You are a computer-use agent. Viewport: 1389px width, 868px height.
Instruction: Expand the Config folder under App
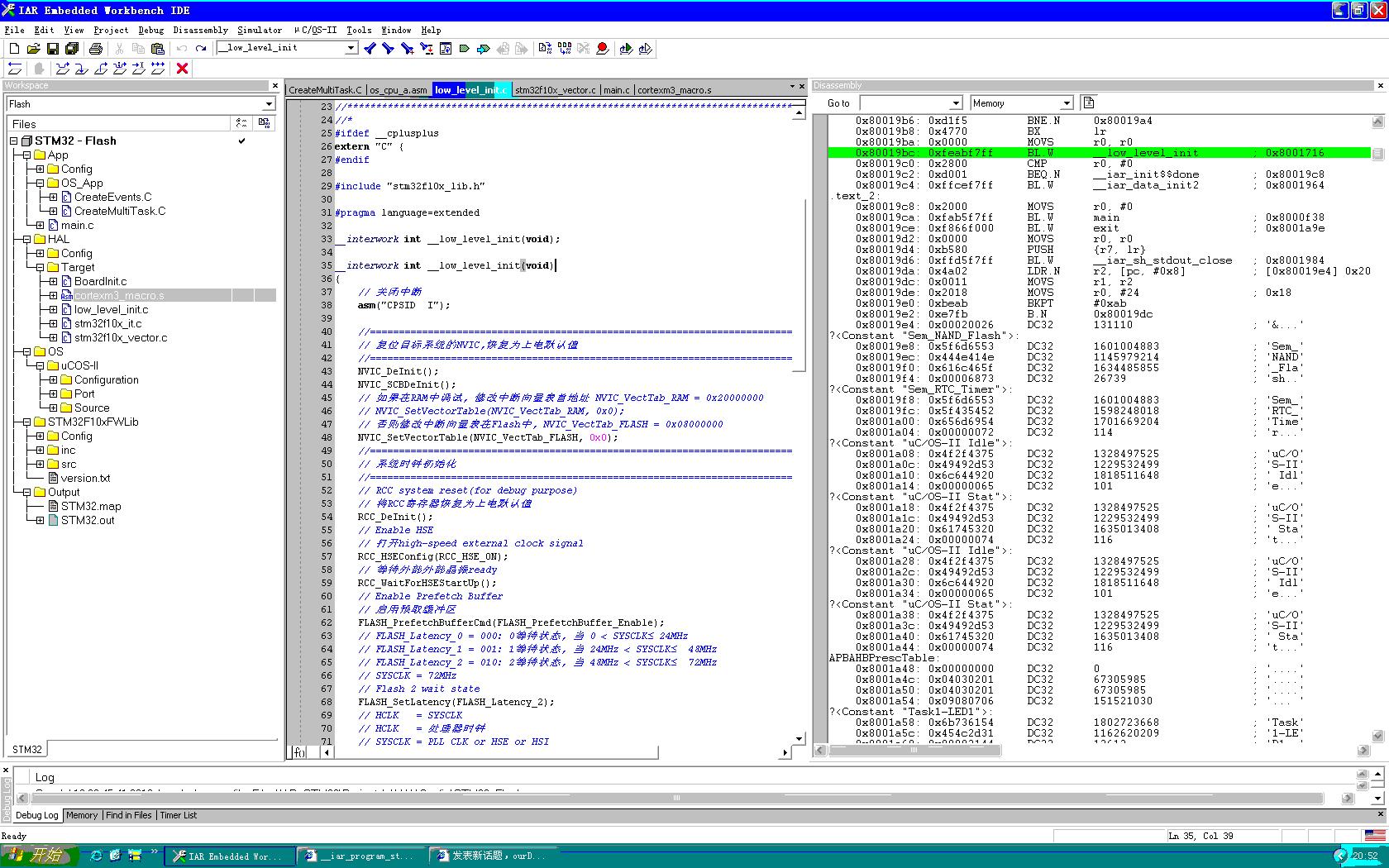tap(41, 169)
